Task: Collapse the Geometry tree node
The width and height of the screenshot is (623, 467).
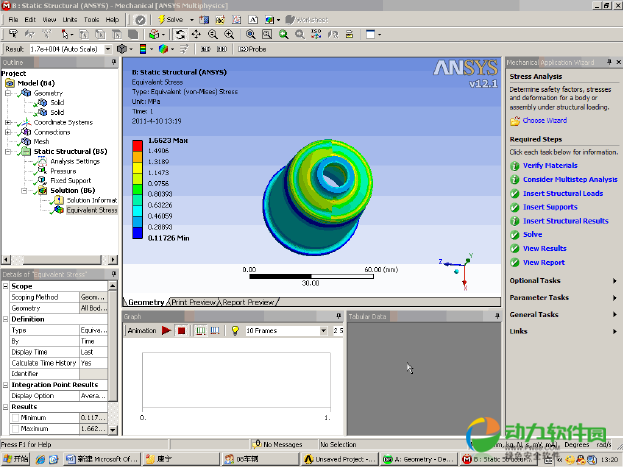Action: tap(8, 93)
